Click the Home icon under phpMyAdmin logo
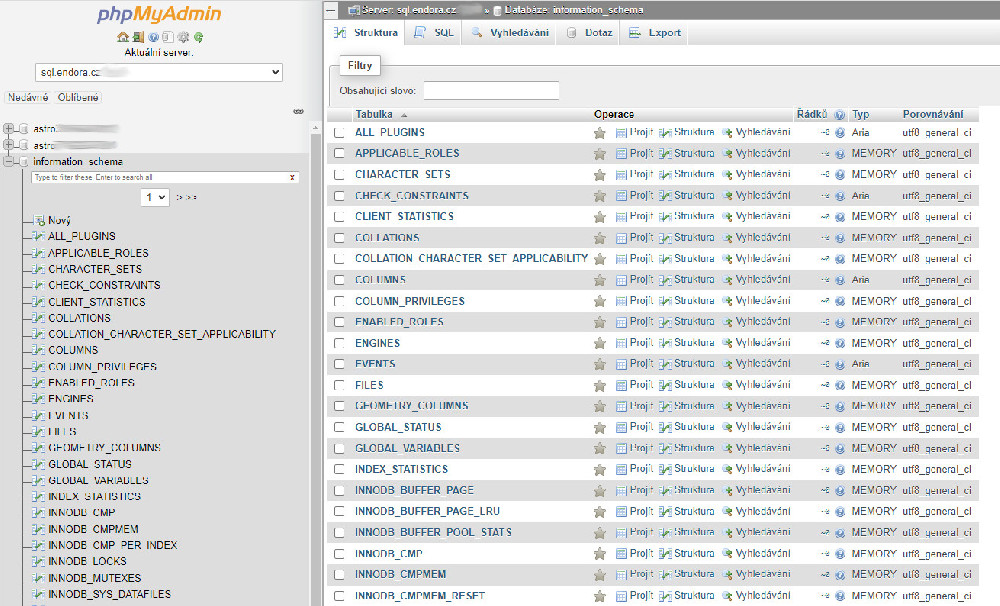 [122, 37]
